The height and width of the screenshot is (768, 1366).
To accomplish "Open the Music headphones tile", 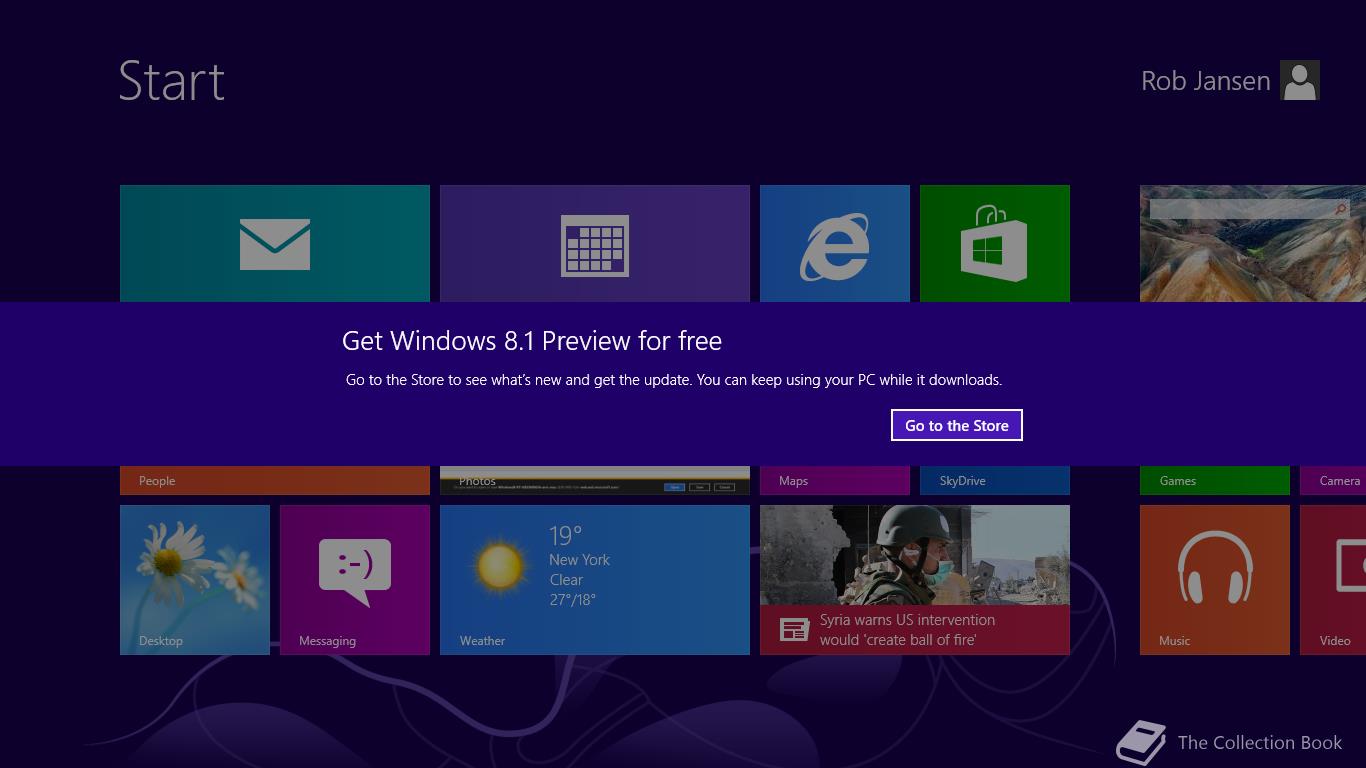I will pos(1215,580).
